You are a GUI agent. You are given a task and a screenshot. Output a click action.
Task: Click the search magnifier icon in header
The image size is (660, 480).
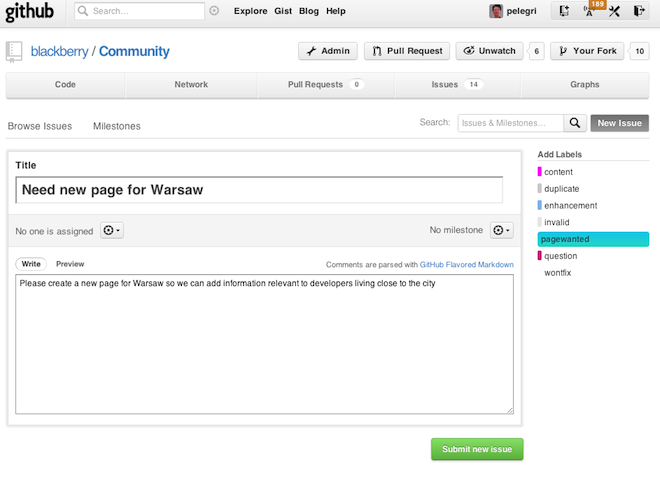click(83, 11)
